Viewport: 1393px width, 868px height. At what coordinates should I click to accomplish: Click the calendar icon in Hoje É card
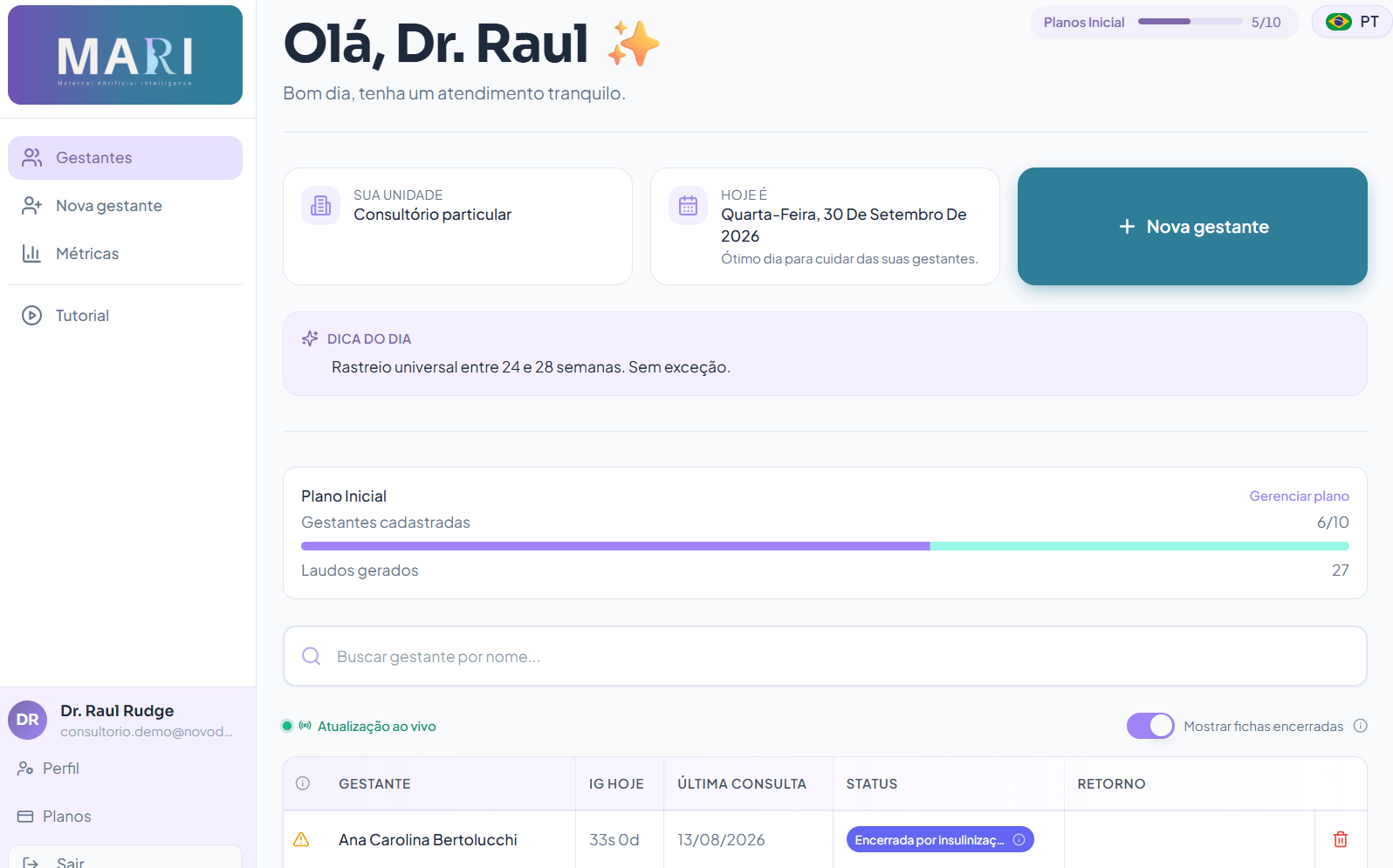[688, 206]
